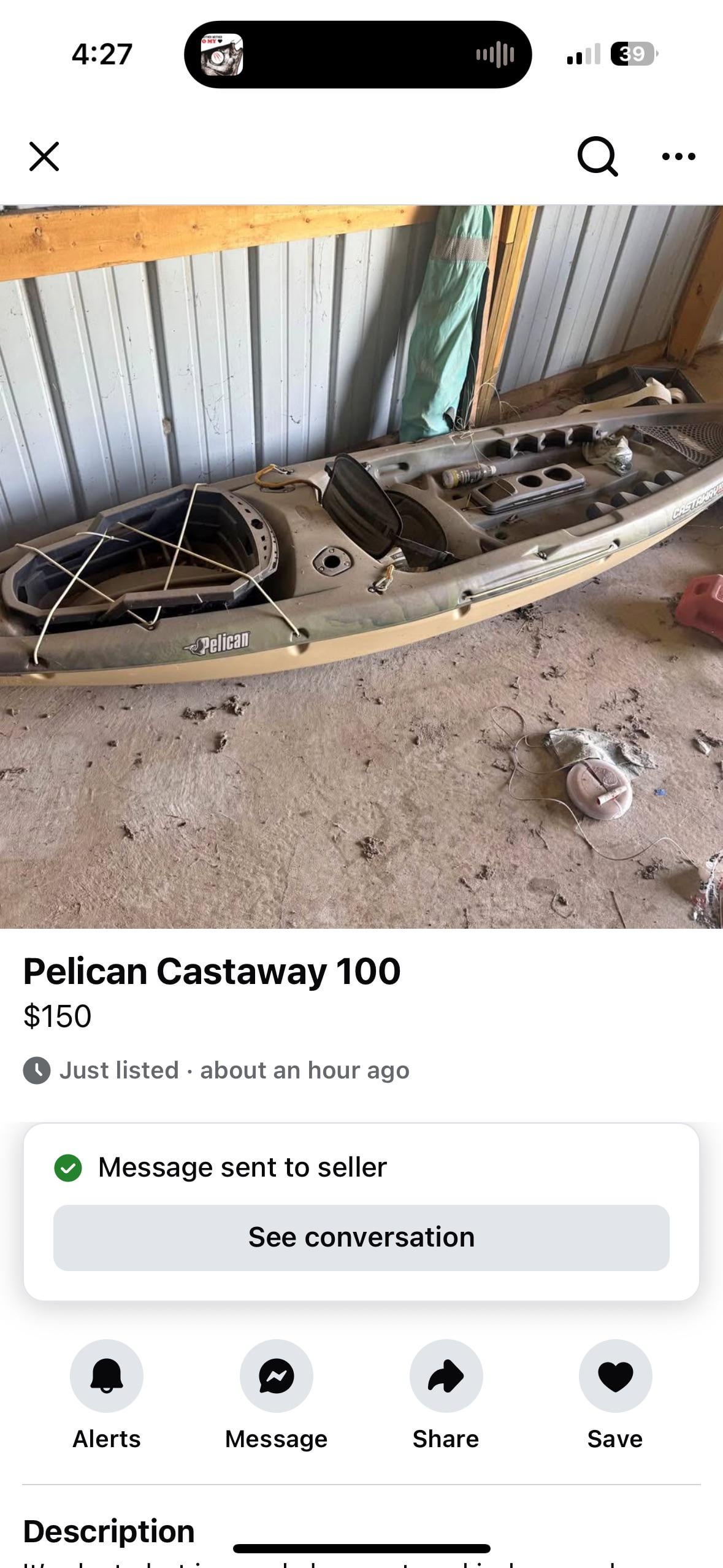The width and height of the screenshot is (723, 1568).
Task: Tap the green Message sent checkmark
Action: (x=68, y=1167)
